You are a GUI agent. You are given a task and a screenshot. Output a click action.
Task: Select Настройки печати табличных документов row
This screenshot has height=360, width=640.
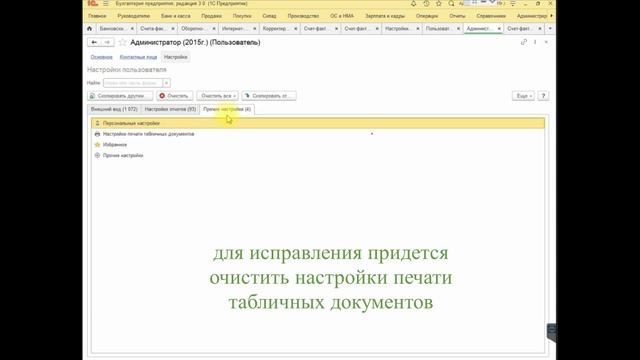pyautogui.click(x=318, y=134)
